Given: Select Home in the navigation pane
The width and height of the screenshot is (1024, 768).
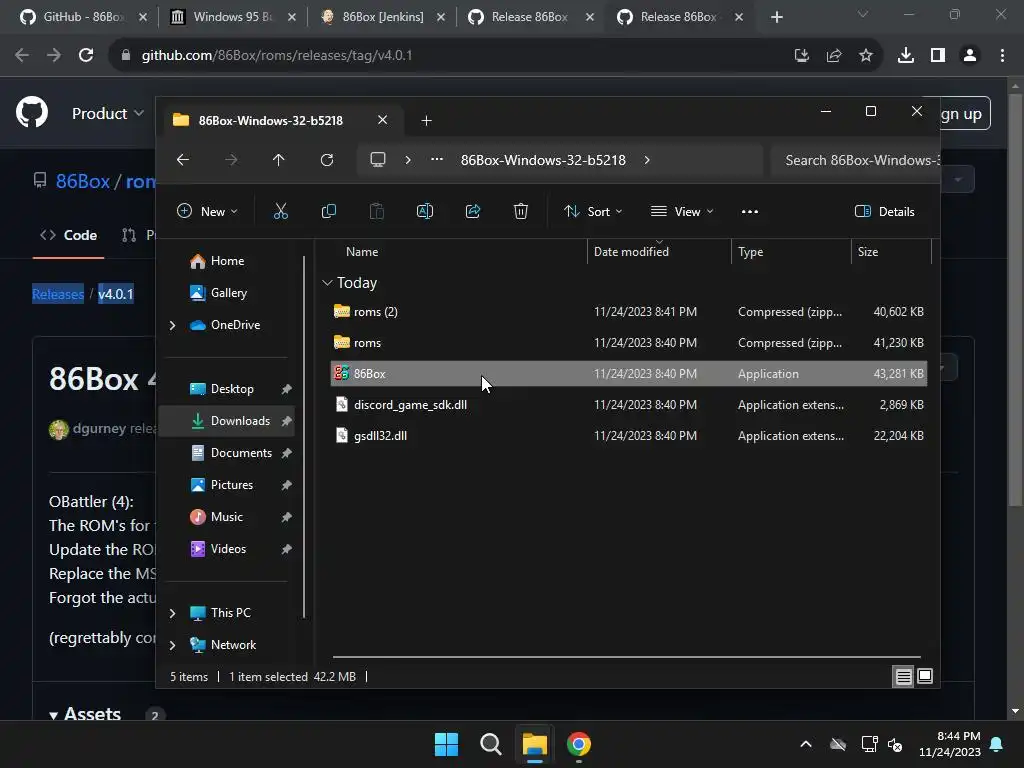Looking at the screenshot, I should pos(227,261).
